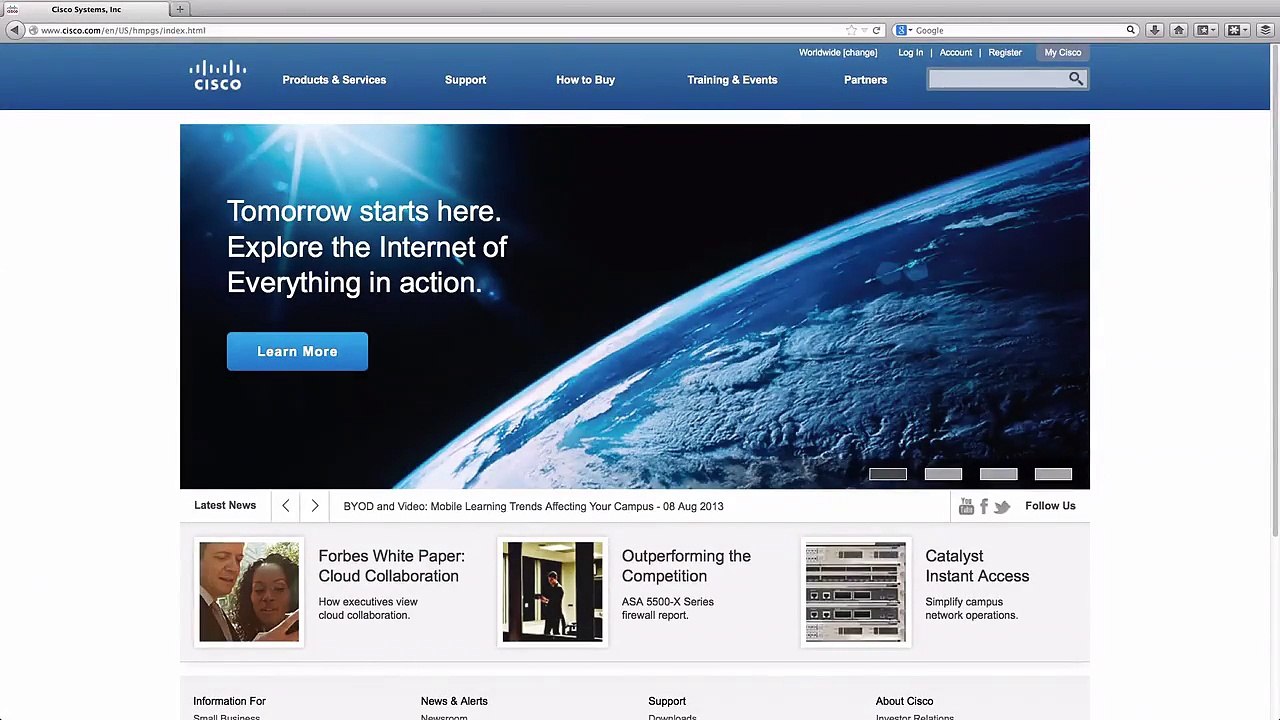Go back with the browser back arrow

click(14, 30)
